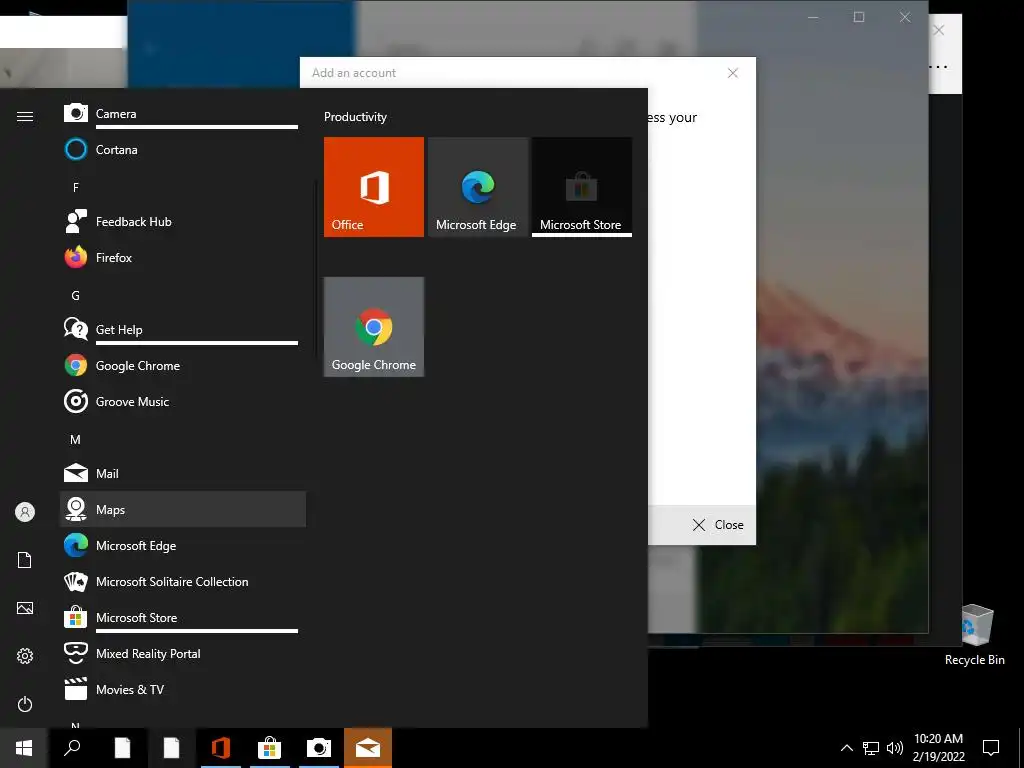Screen dimensions: 1024x768
Task: Select the Recycle Bin desktop icon
Action: [x=974, y=635]
